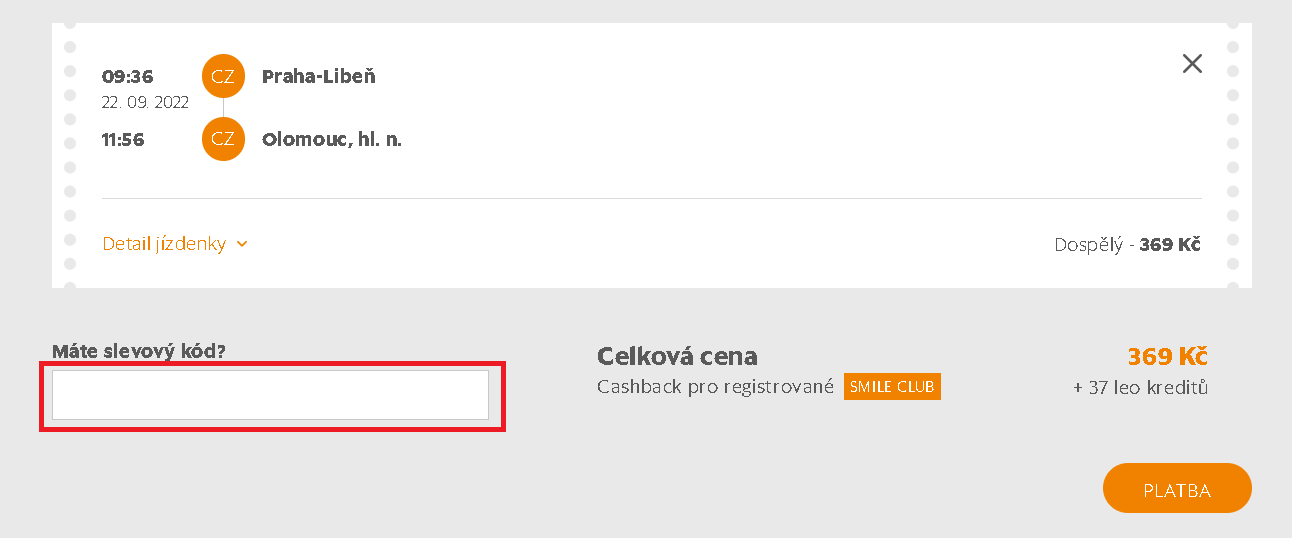Image resolution: width=1293 pixels, height=539 pixels.
Task: Click the orange CZ icon beside Praha-Libeň
Action: coord(223,76)
